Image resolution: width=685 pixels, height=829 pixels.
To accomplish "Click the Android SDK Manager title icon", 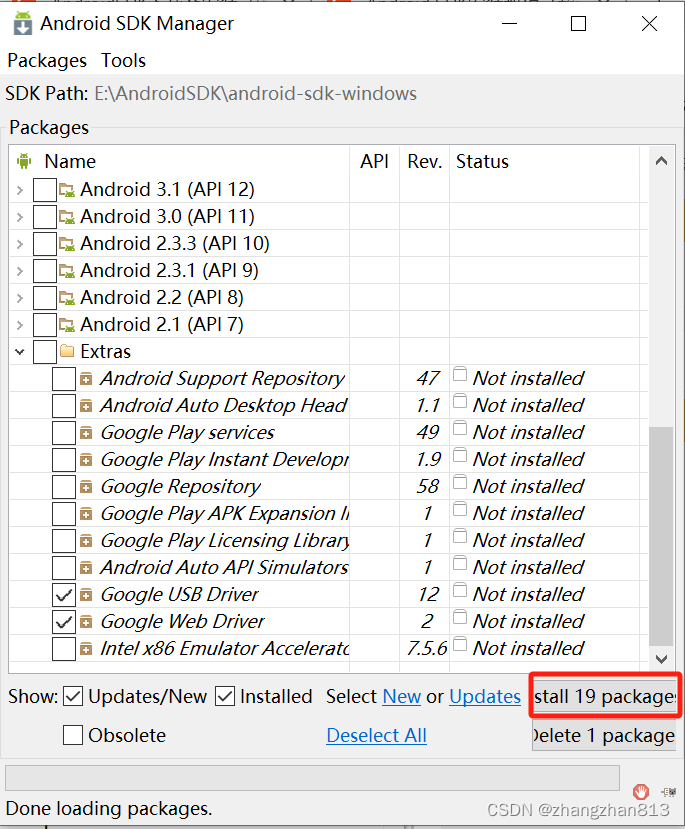I will coord(22,23).
